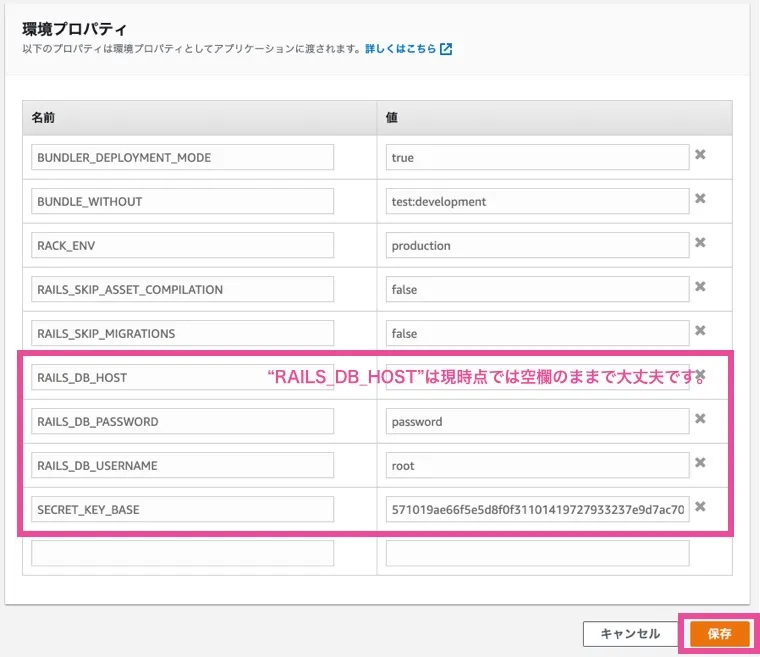Screen dimensions: 760x657
Task: Click the キャンセル button
Action: [x=630, y=634]
